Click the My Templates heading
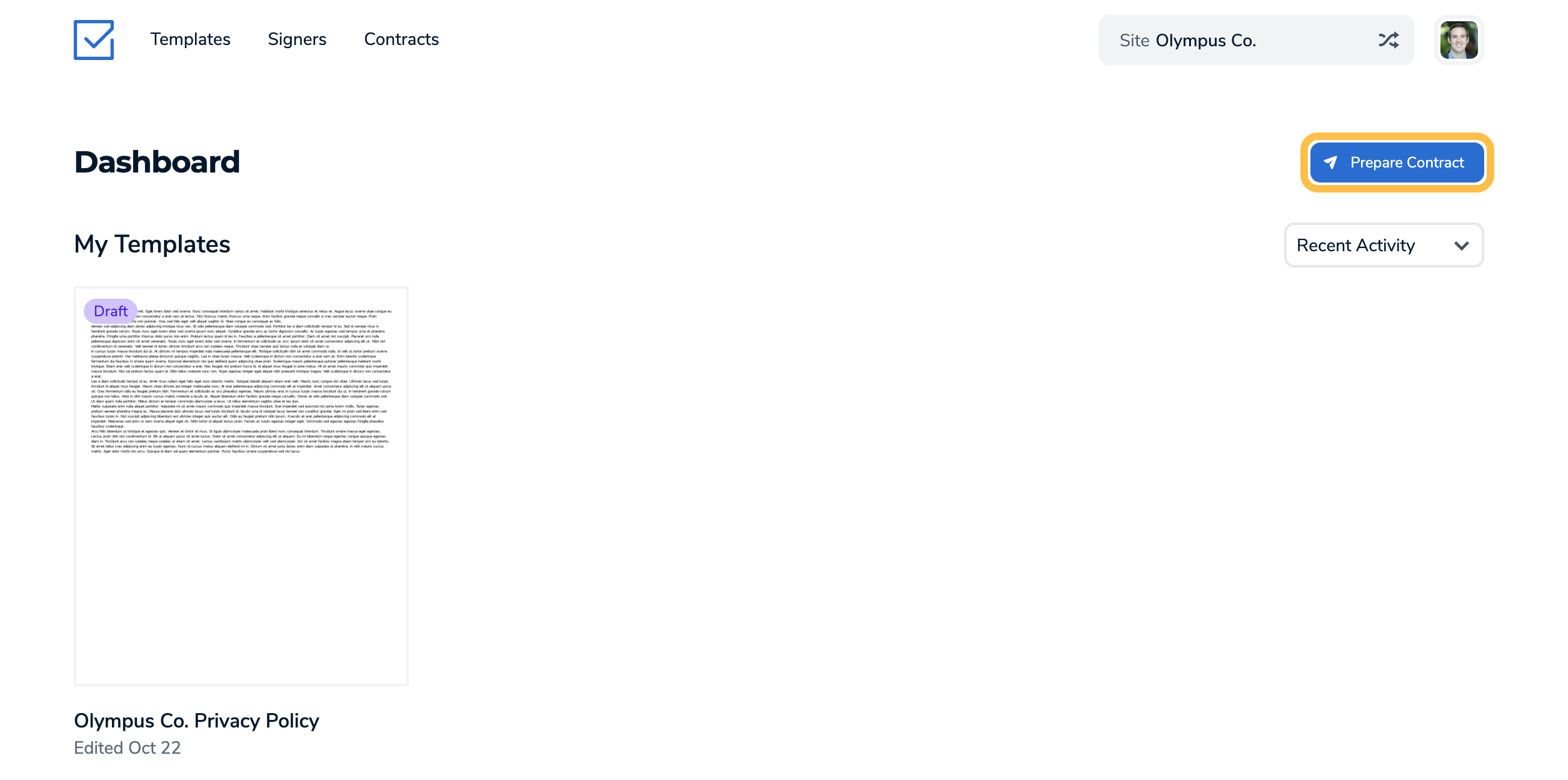The image size is (1568, 780). pos(152,244)
